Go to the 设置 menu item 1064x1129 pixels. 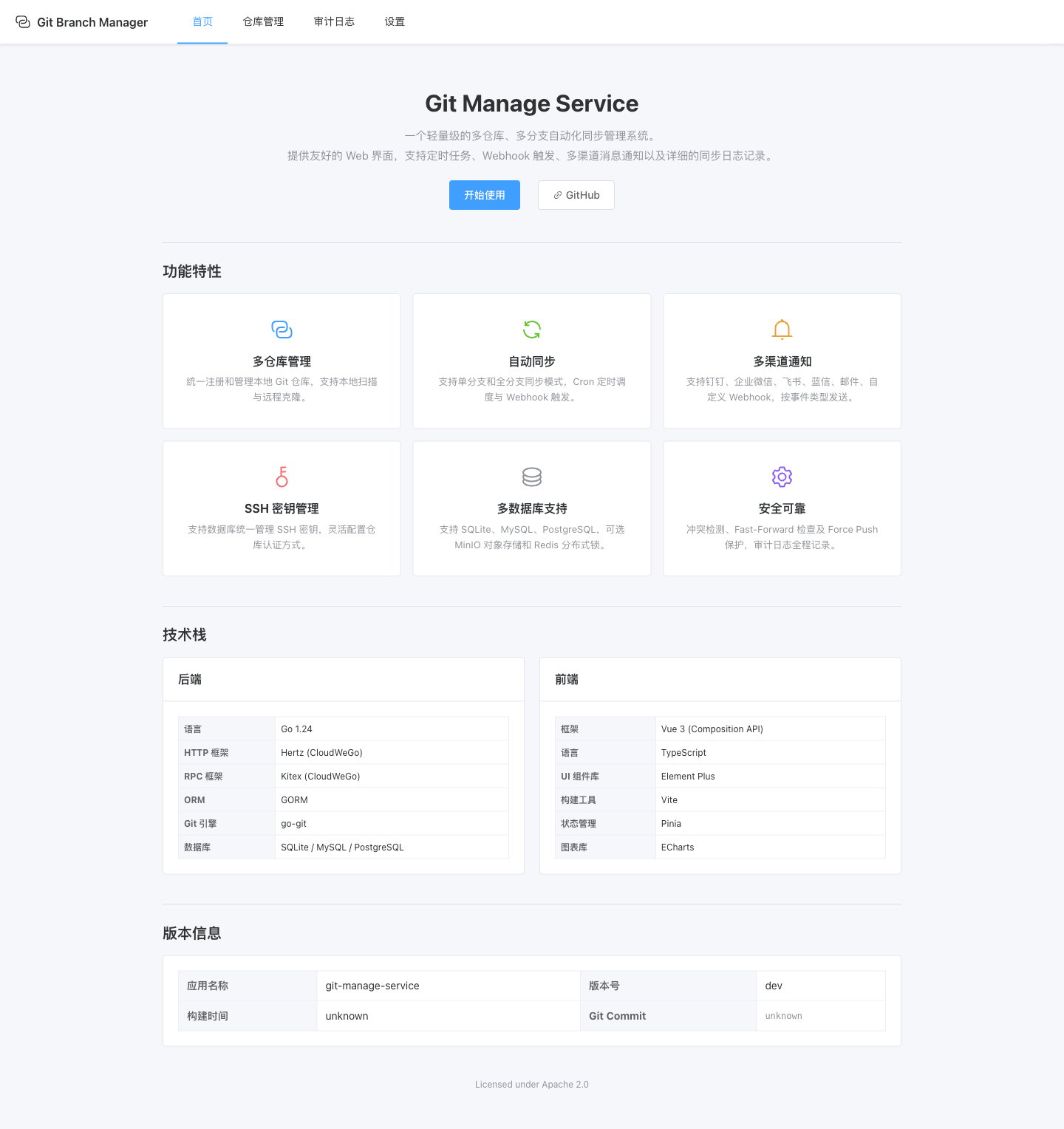coord(395,22)
